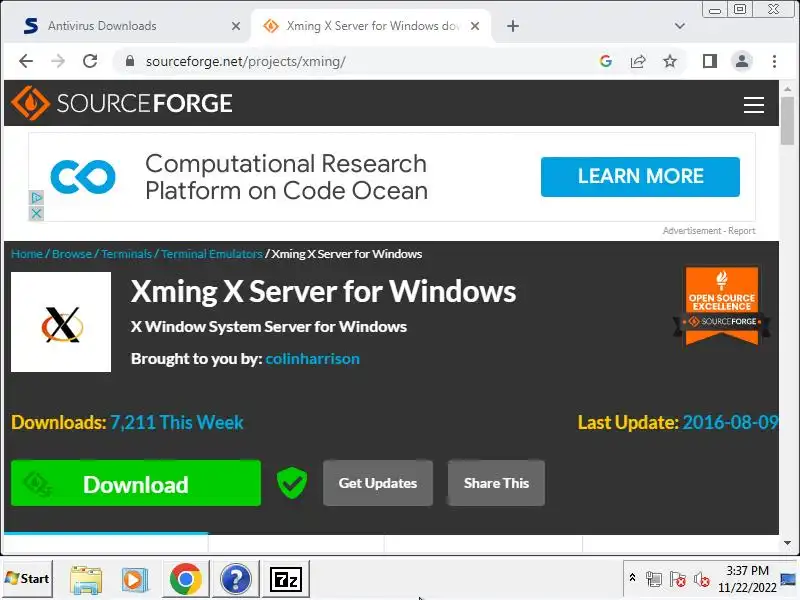The height and width of the screenshot is (600, 800).
Task: Click the LEARN MORE ad button
Action: [x=640, y=177]
